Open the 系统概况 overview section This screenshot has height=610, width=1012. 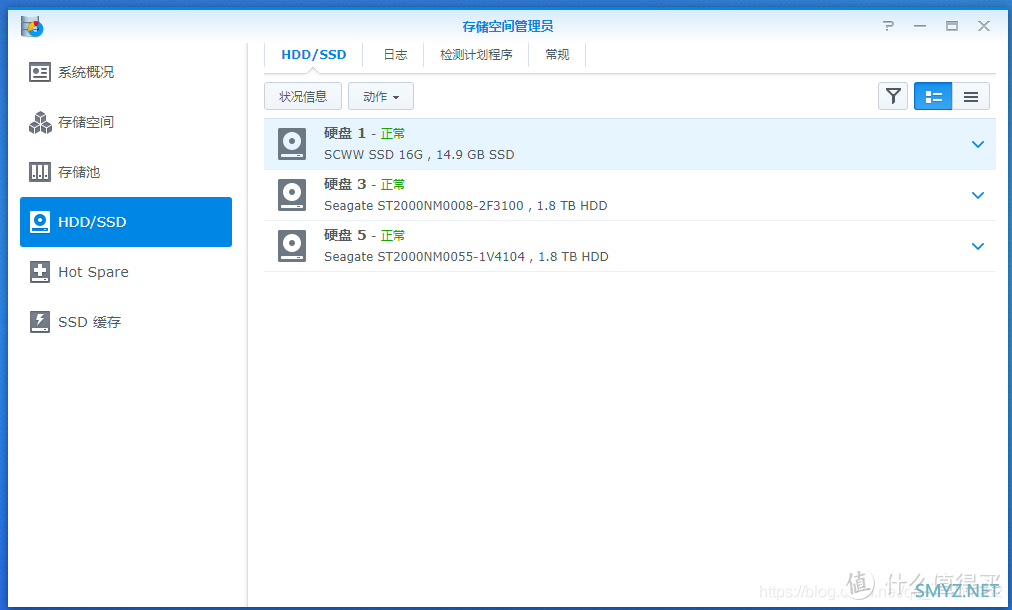pyautogui.click(x=126, y=72)
